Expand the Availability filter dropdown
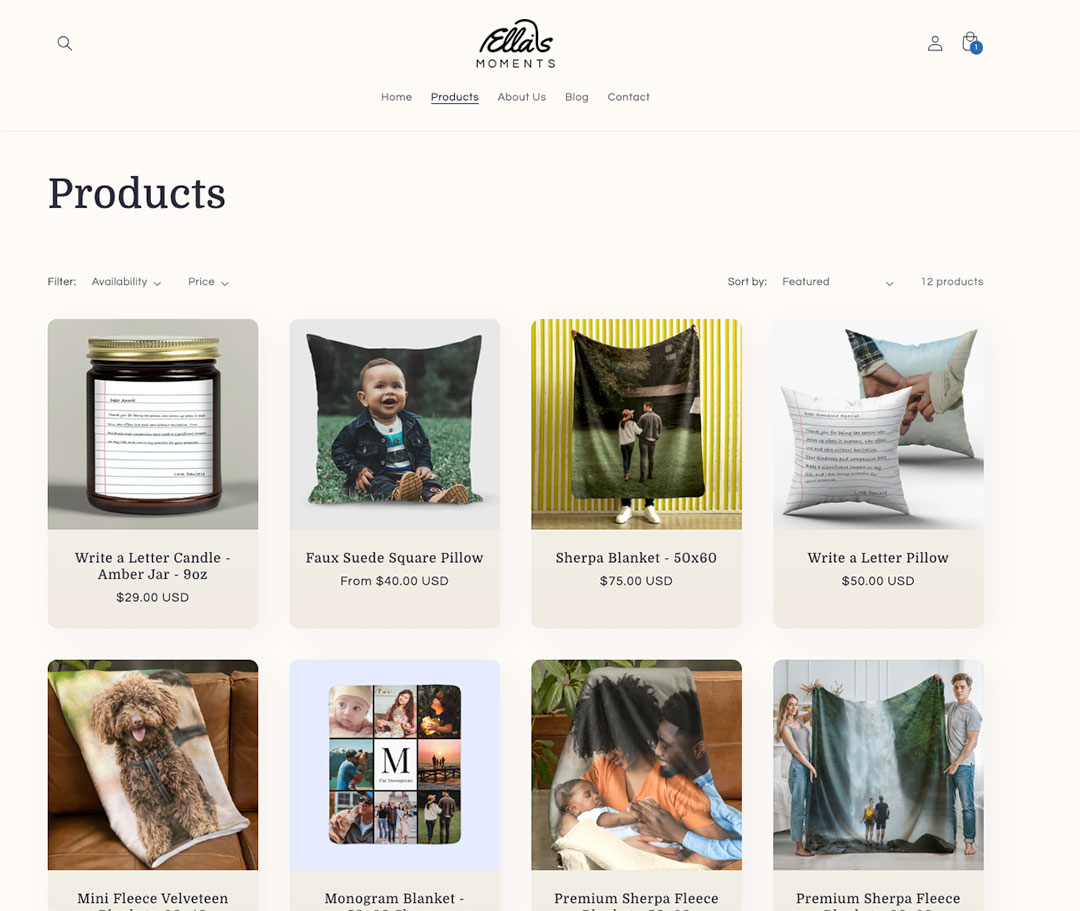Screen dimensions: 1080x911 [x=127, y=282]
